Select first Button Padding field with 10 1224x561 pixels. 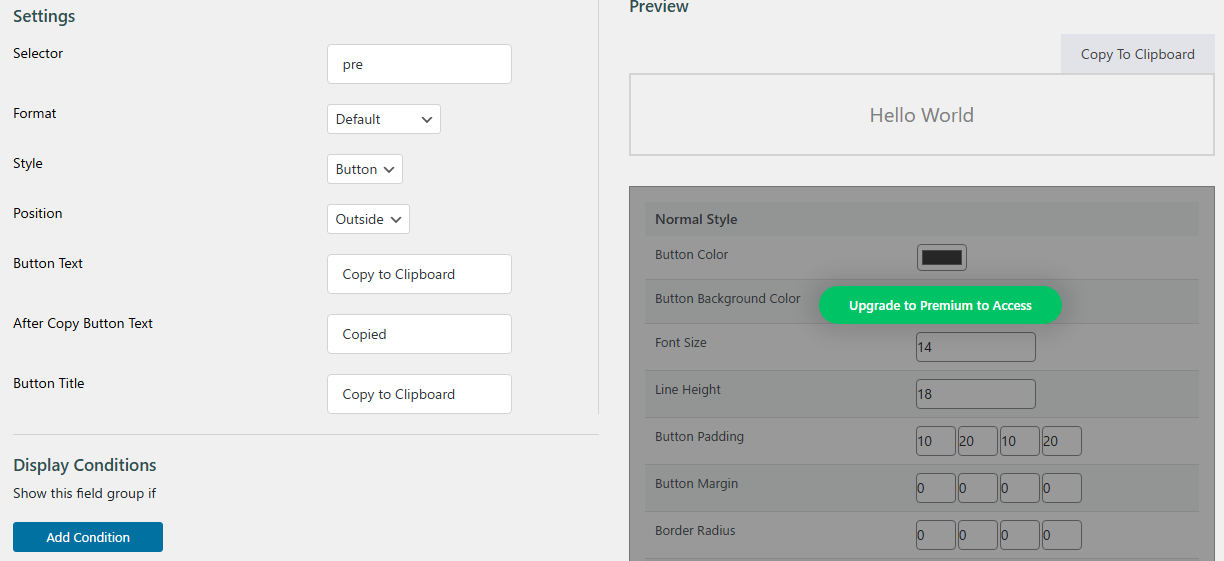click(x=936, y=441)
